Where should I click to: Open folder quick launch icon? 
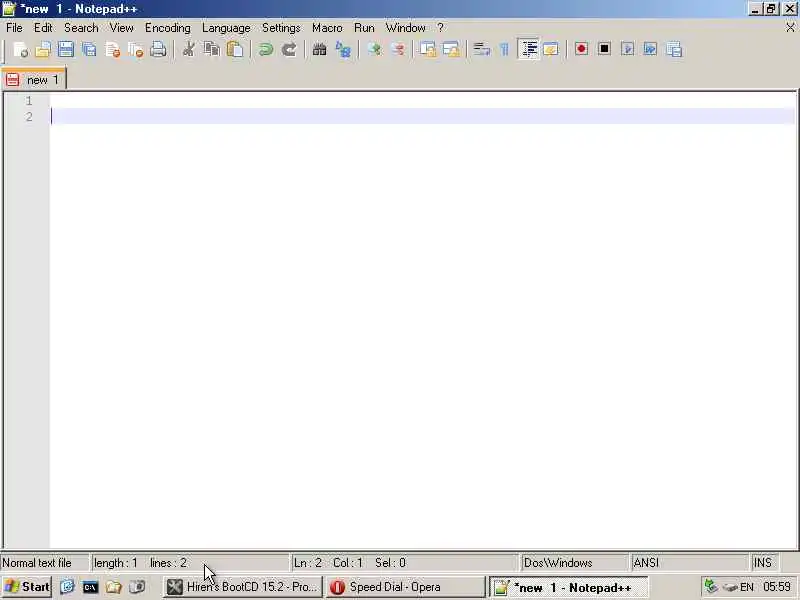[114, 587]
